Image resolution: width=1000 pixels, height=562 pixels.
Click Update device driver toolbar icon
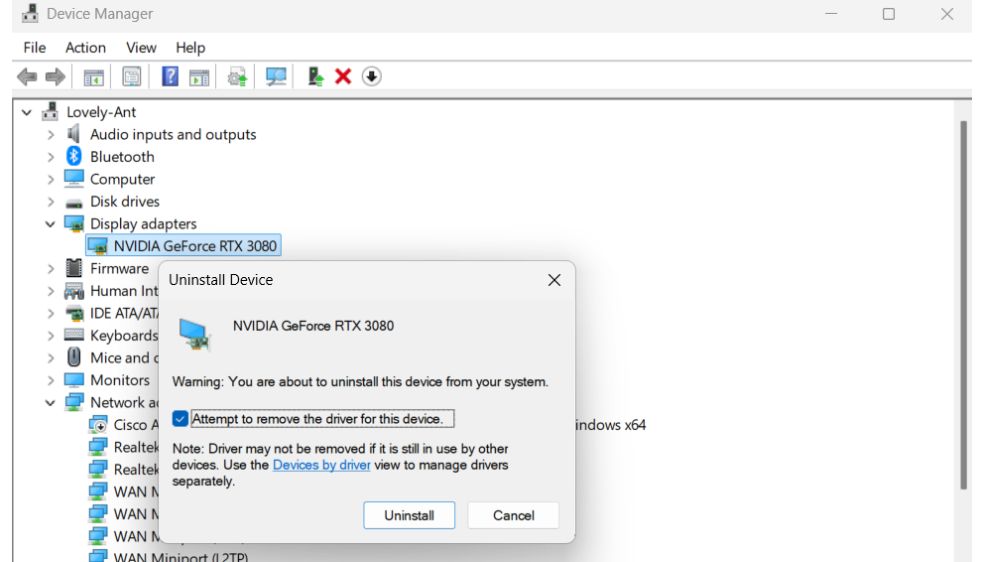tap(237, 77)
